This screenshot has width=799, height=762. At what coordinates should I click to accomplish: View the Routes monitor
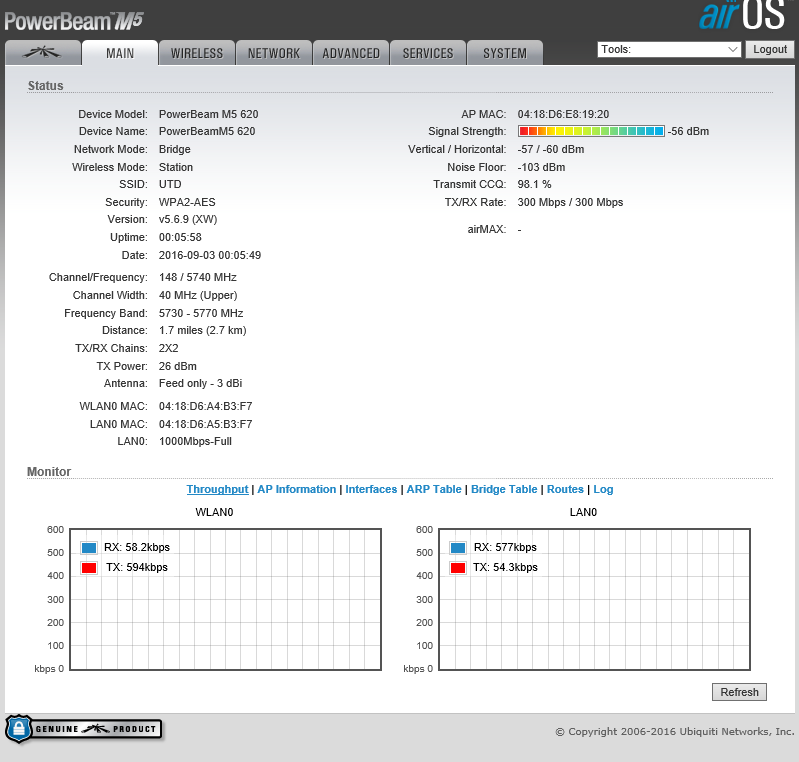(x=565, y=489)
